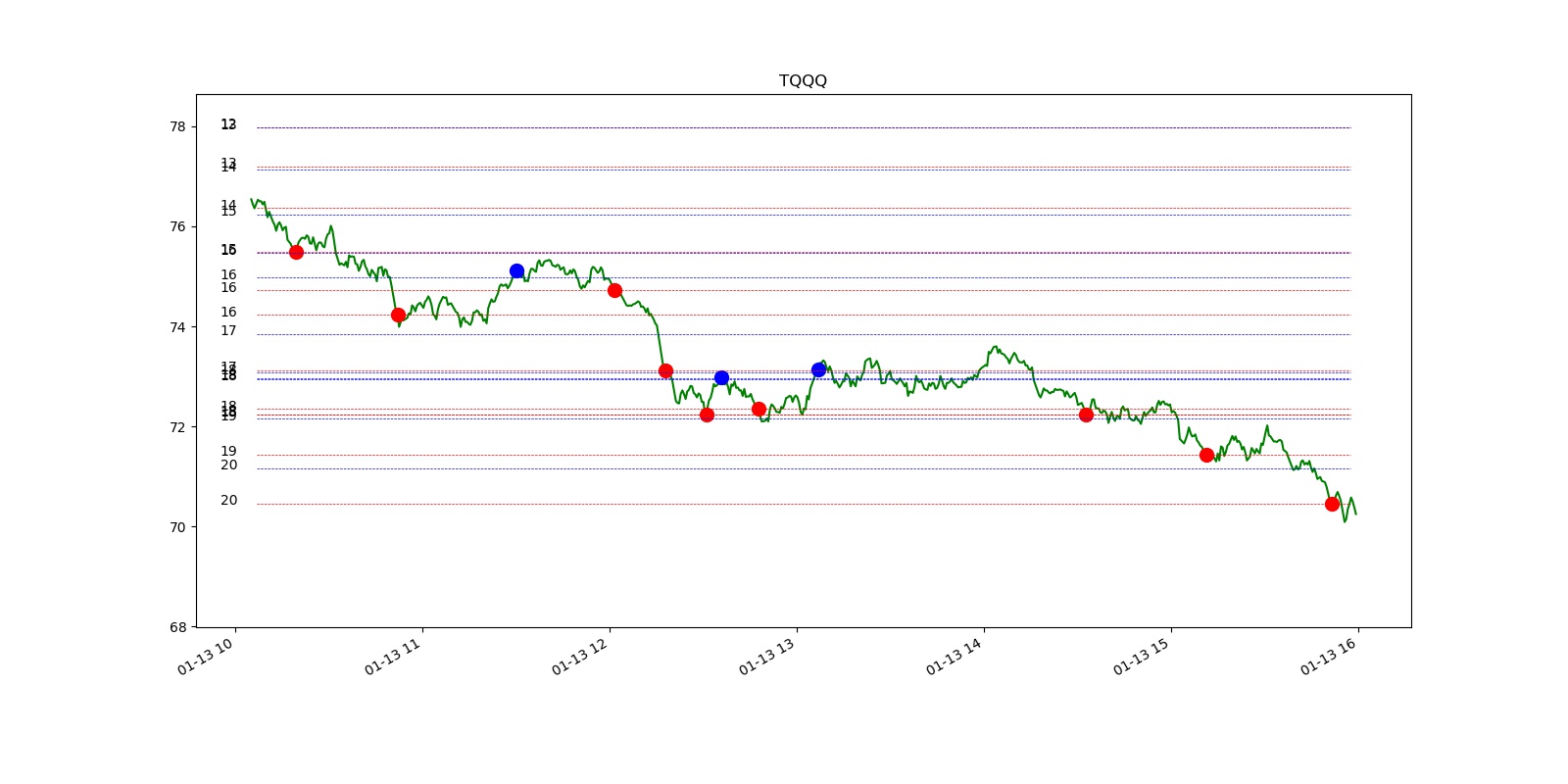Click the y-axis tick label 72

click(177, 427)
